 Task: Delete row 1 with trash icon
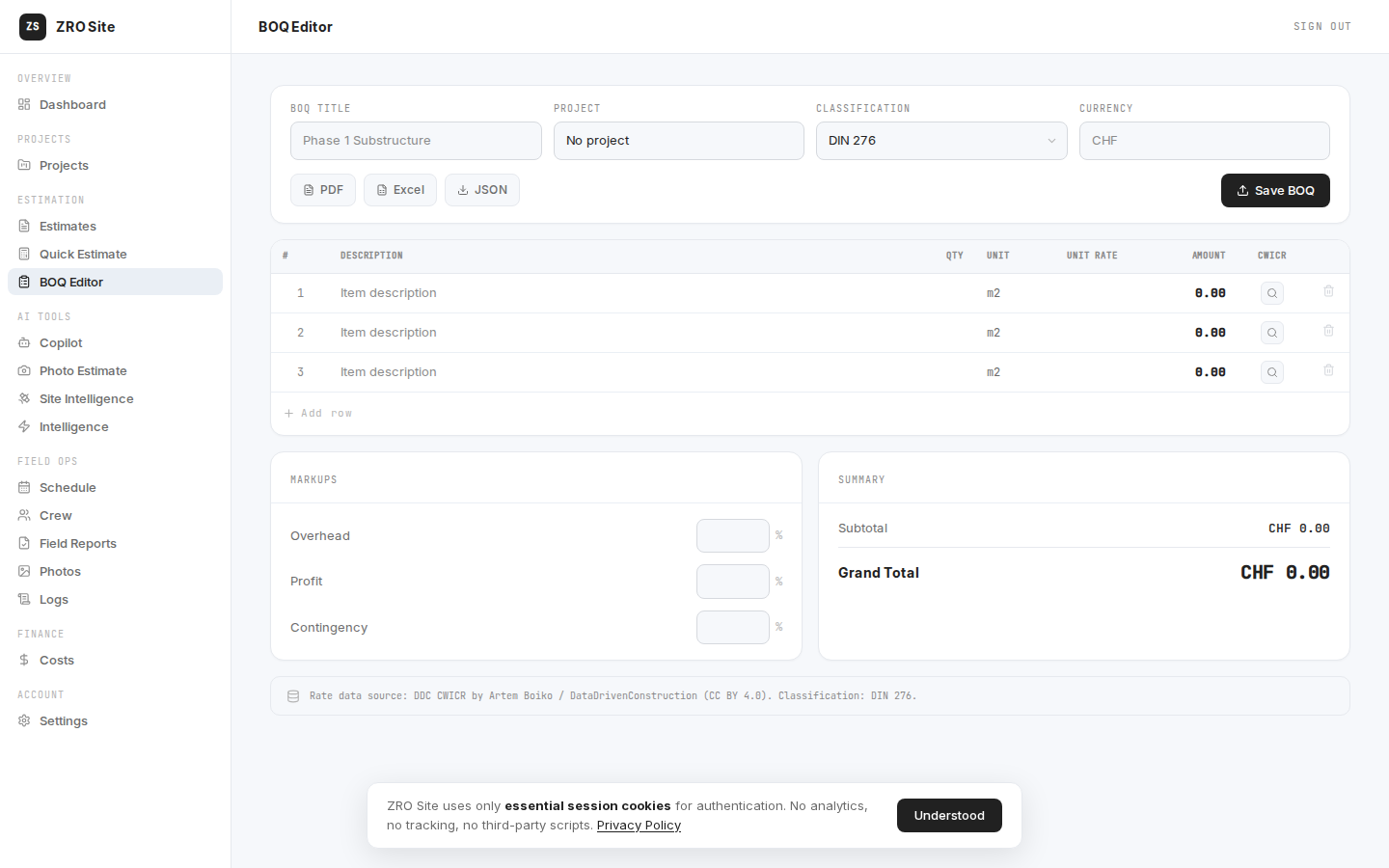1328,291
